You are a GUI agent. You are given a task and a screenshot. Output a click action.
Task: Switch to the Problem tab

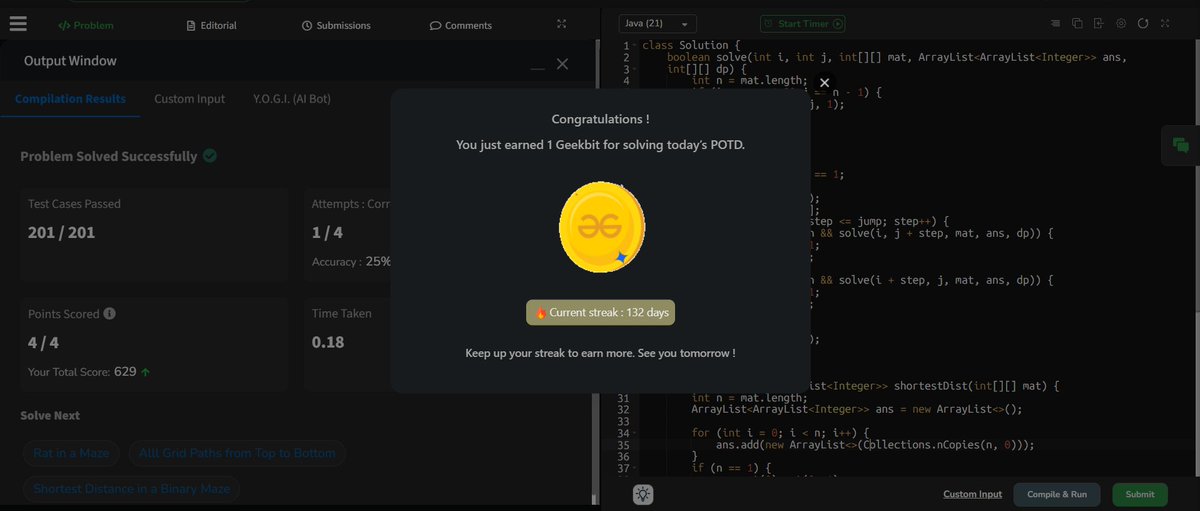click(85, 25)
